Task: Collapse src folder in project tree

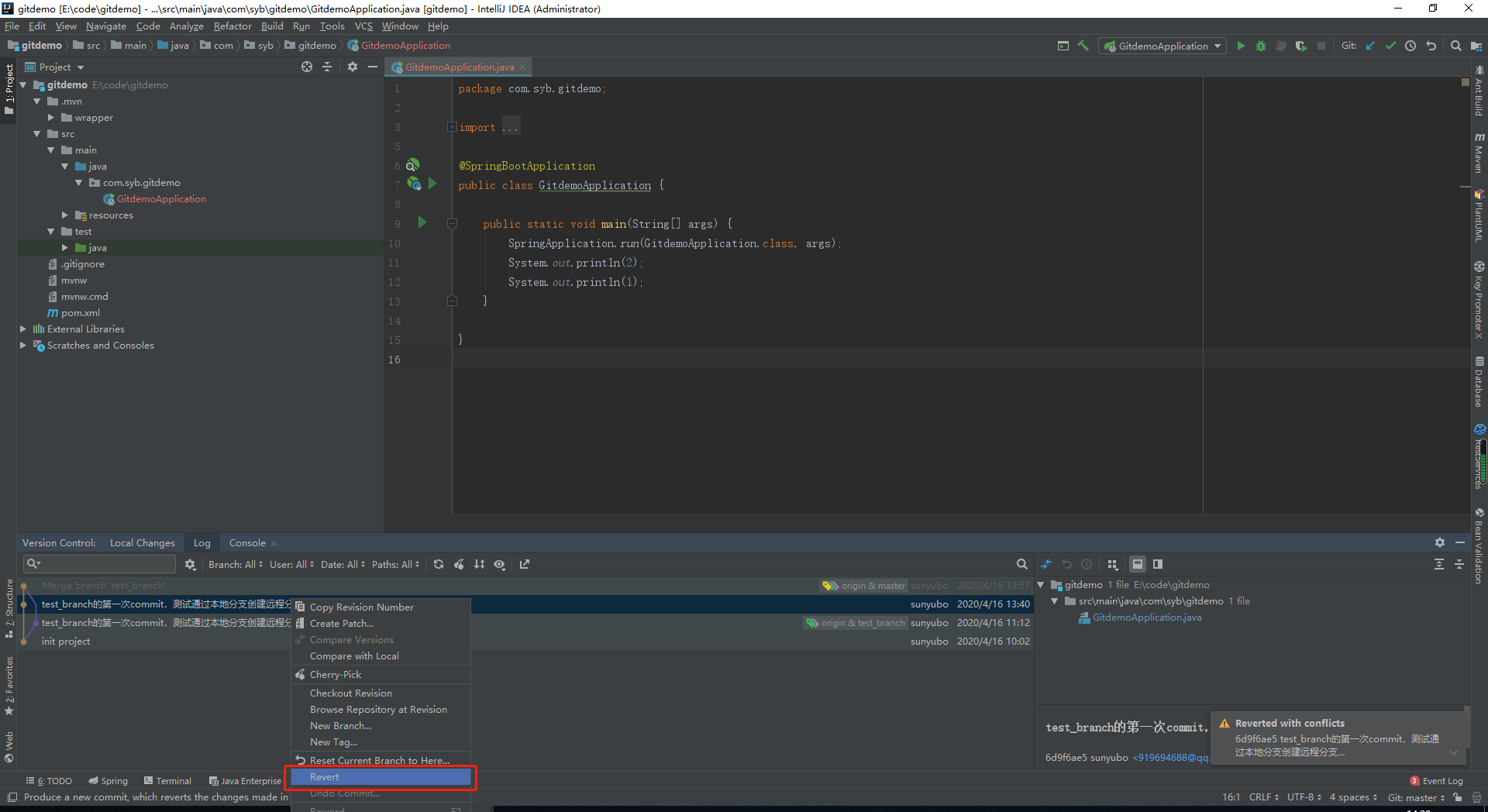Action: [36, 134]
